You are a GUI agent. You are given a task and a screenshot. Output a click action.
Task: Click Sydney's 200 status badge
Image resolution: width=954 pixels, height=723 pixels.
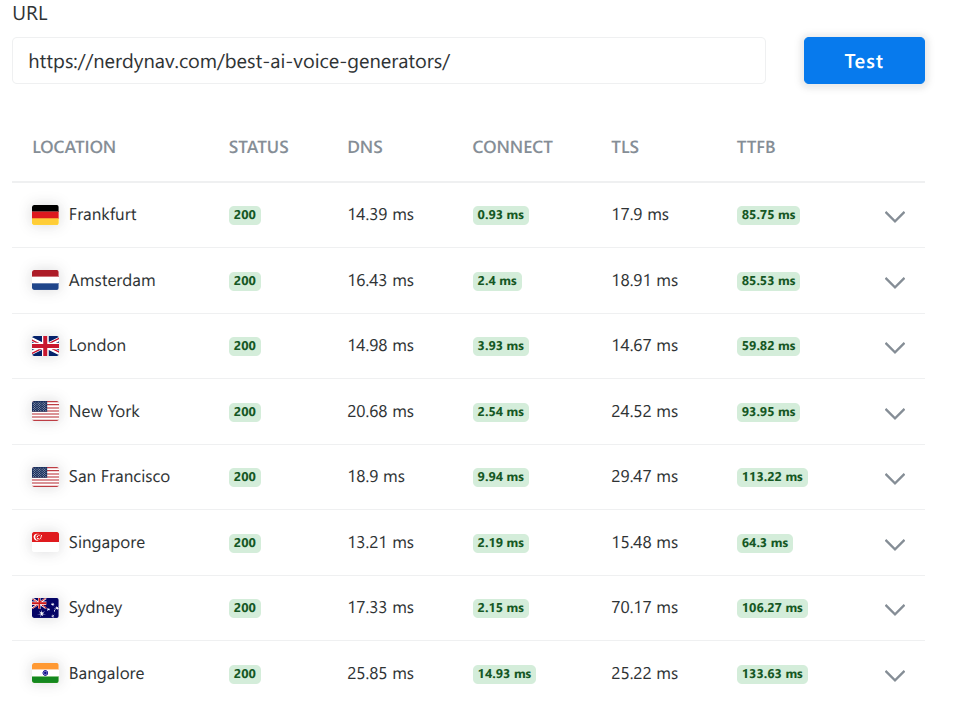(x=245, y=607)
